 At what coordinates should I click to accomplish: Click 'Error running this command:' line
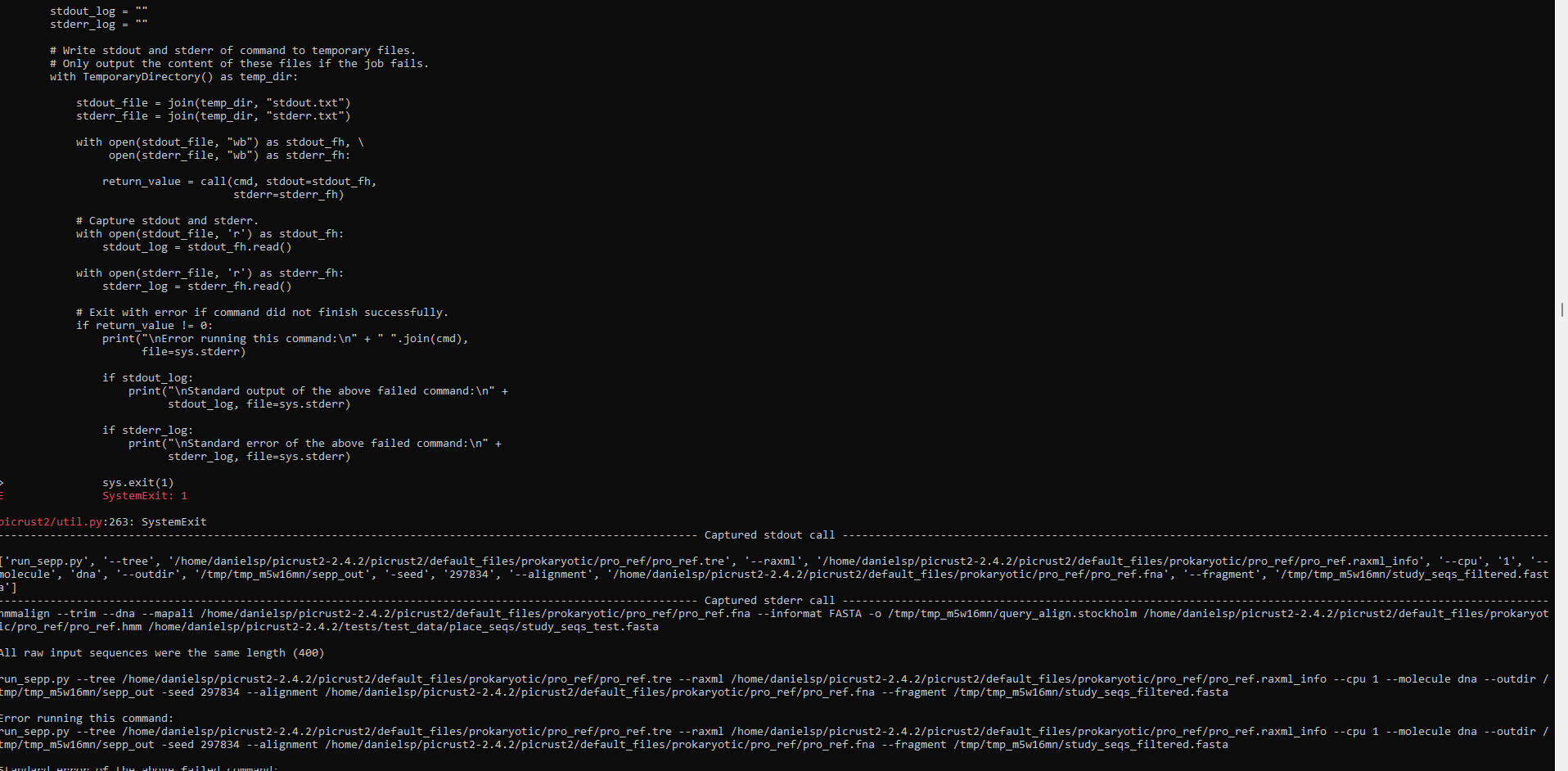(87, 719)
